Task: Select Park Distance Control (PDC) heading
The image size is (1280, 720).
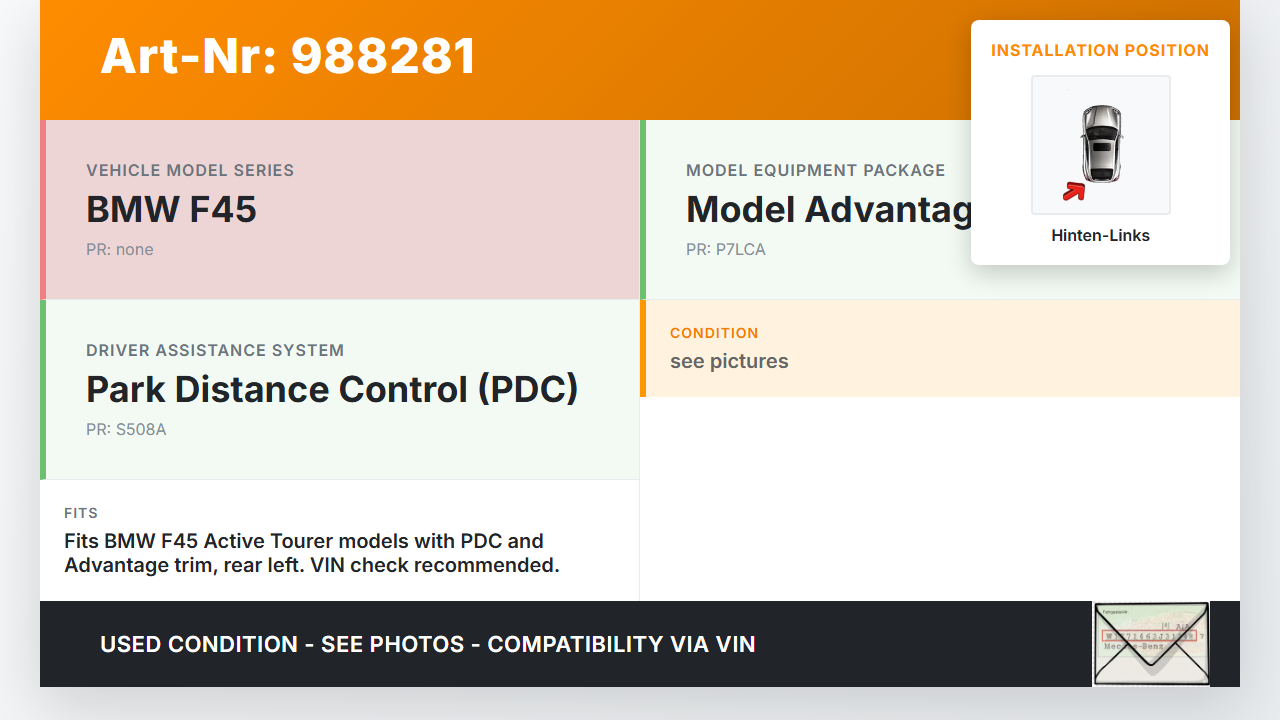Action: pos(332,389)
